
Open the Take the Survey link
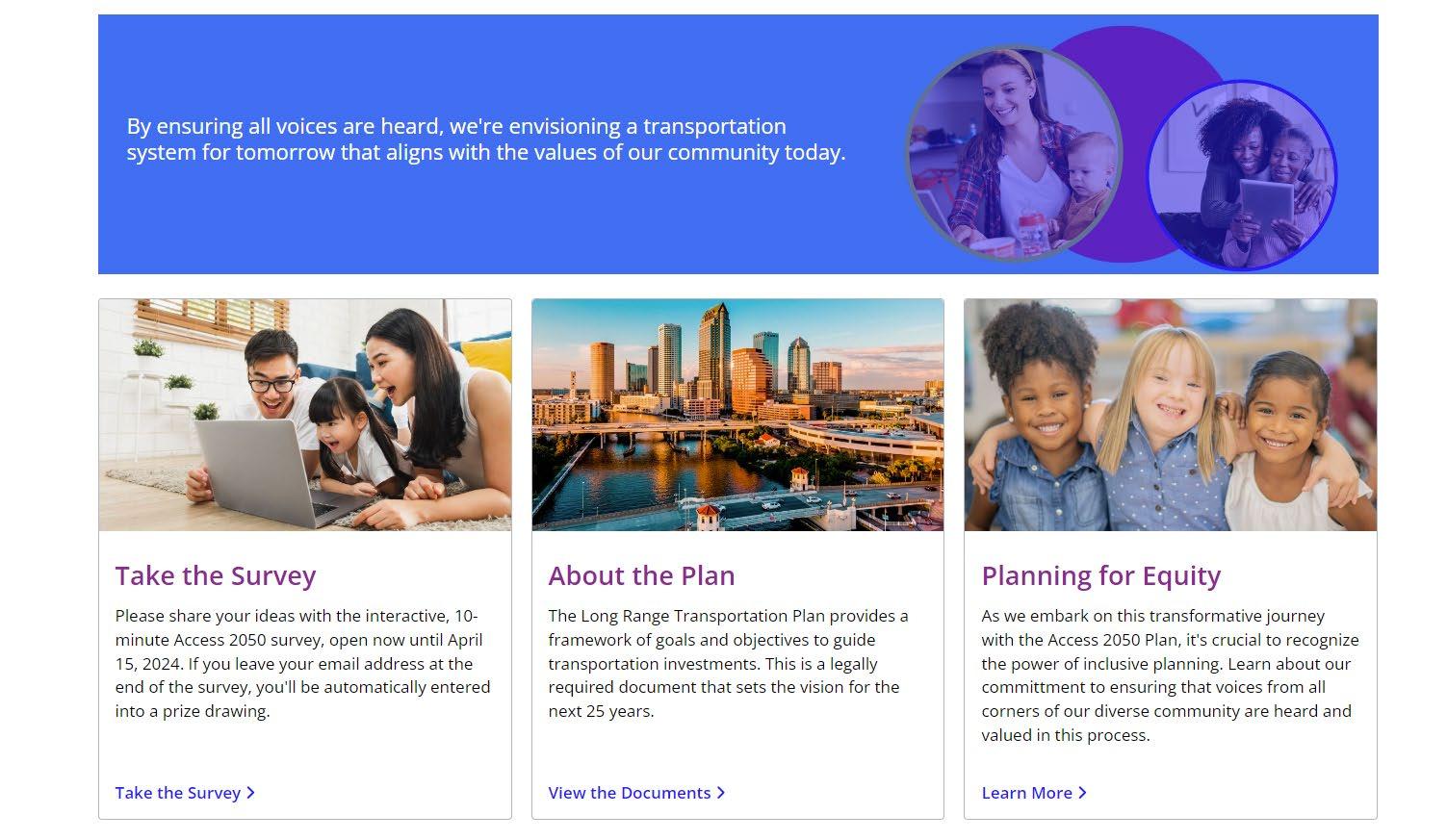[x=177, y=793]
